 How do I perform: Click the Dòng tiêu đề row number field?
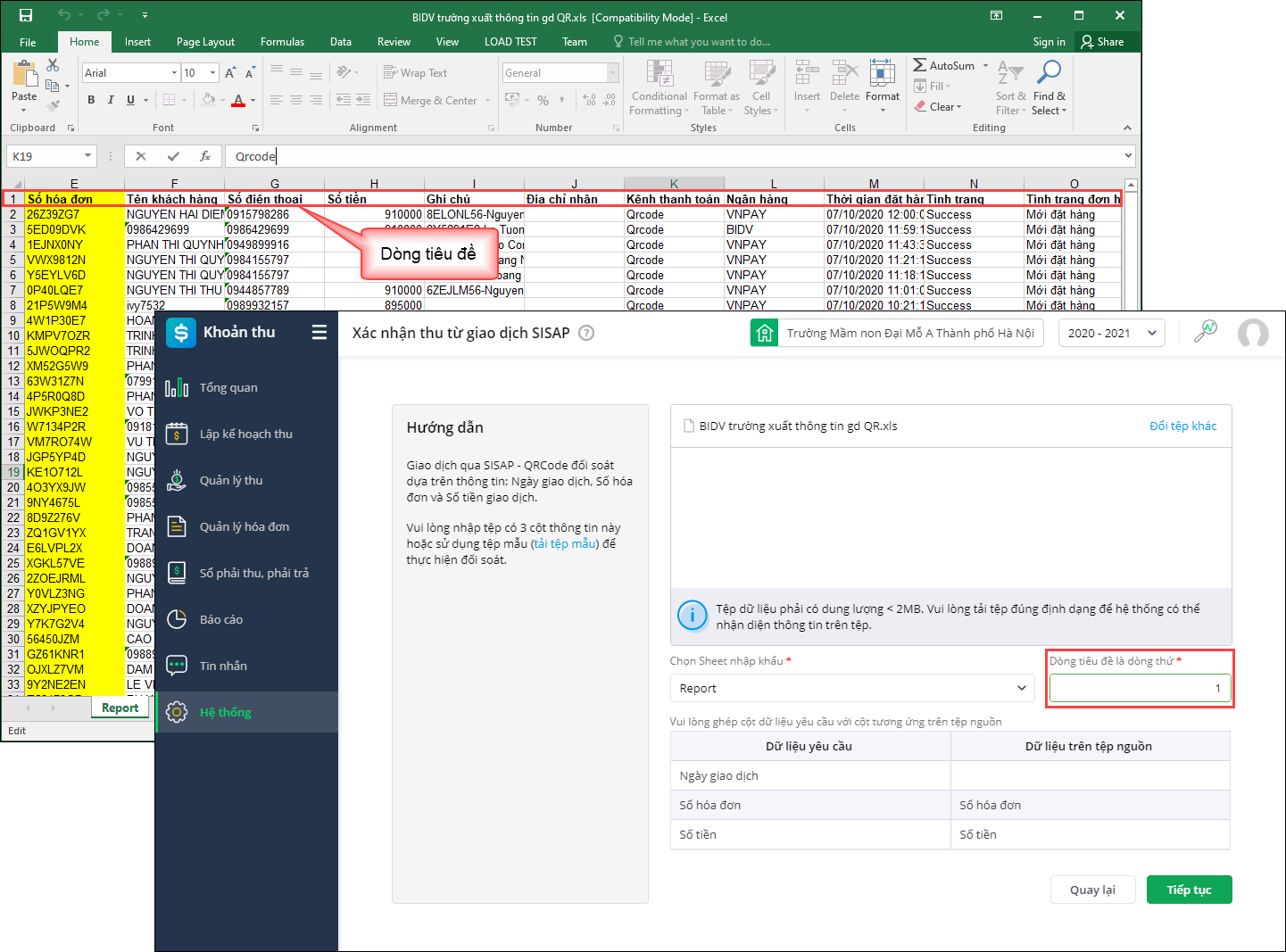click(x=1140, y=688)
